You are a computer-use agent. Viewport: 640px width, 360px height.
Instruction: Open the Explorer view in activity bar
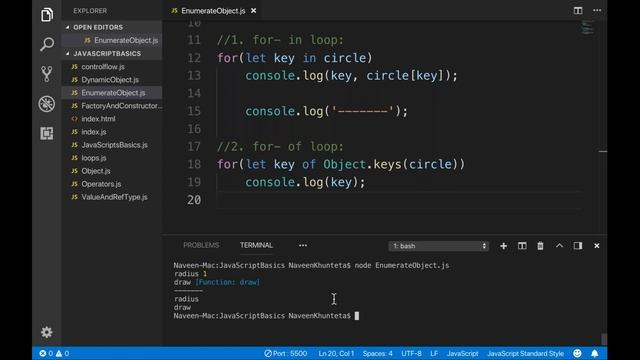[47, 15]
